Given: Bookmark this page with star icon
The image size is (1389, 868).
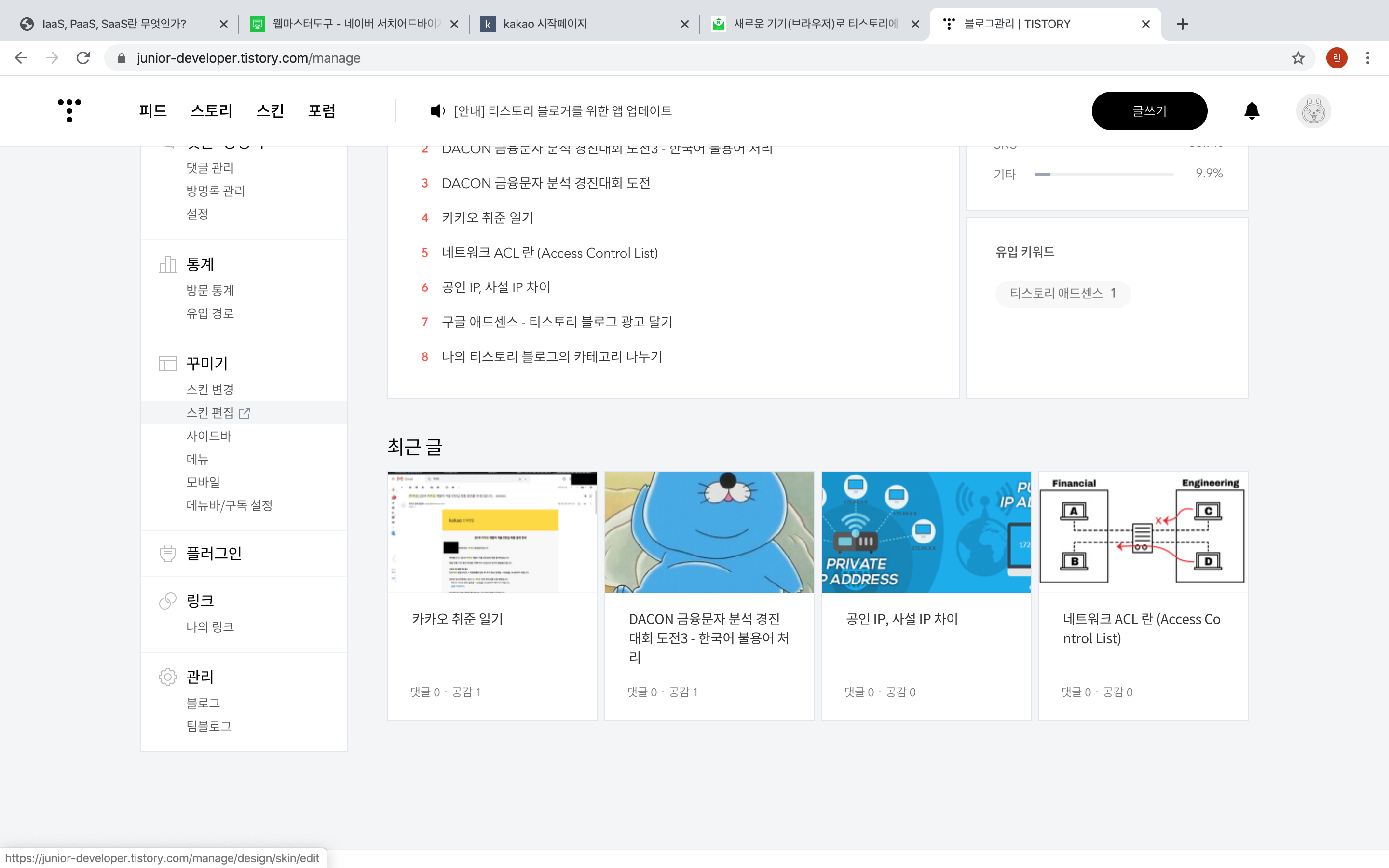Looking at the screenshot, I should coord(1298,58).
